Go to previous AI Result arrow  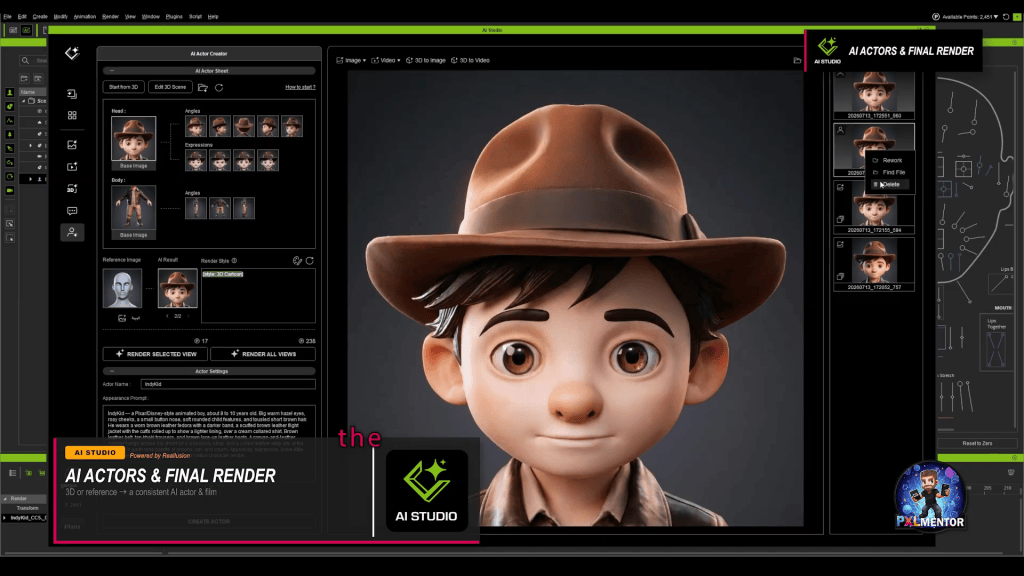coord(167,316)
